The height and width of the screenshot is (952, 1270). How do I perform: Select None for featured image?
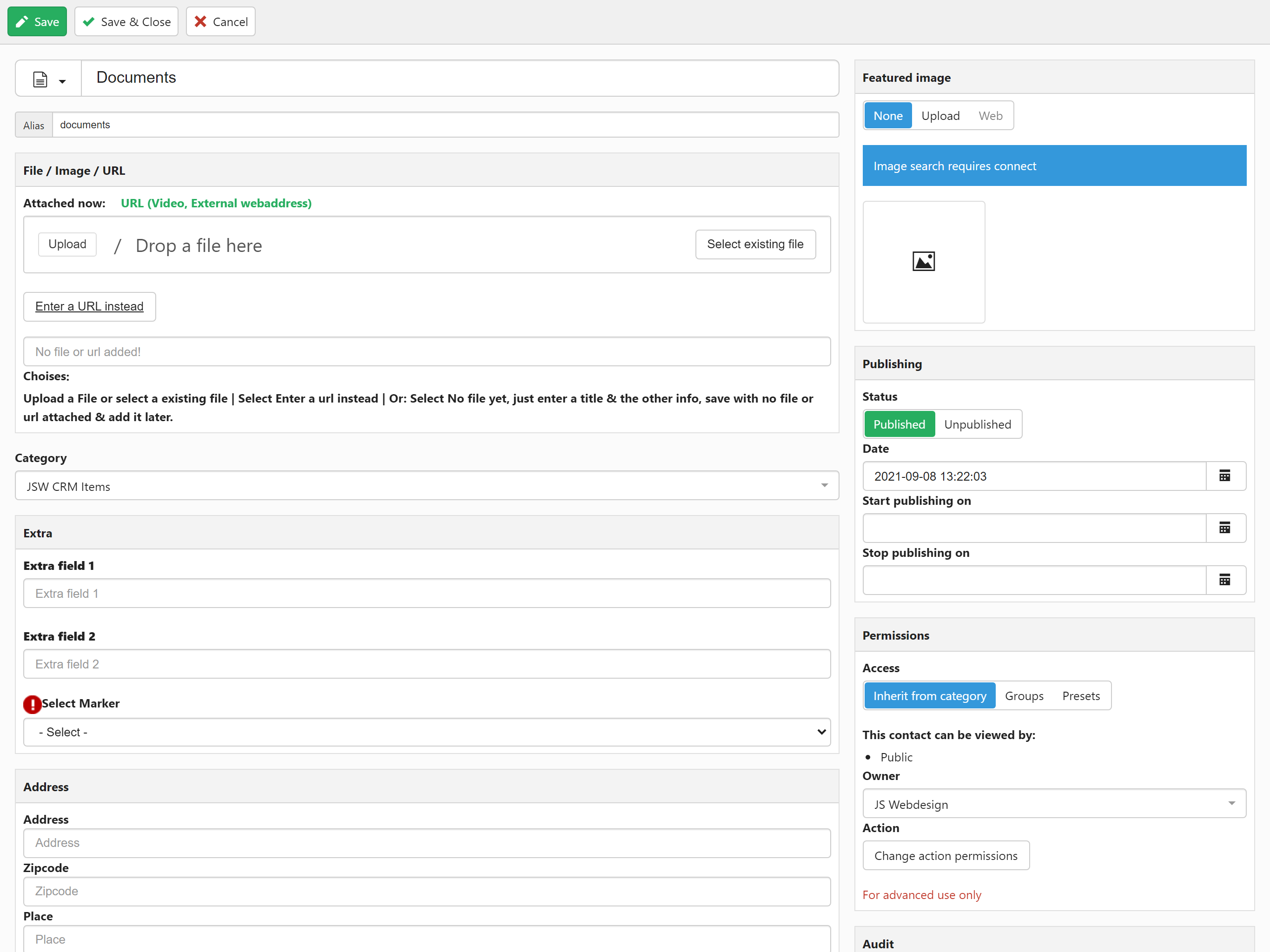coord(887,116)
